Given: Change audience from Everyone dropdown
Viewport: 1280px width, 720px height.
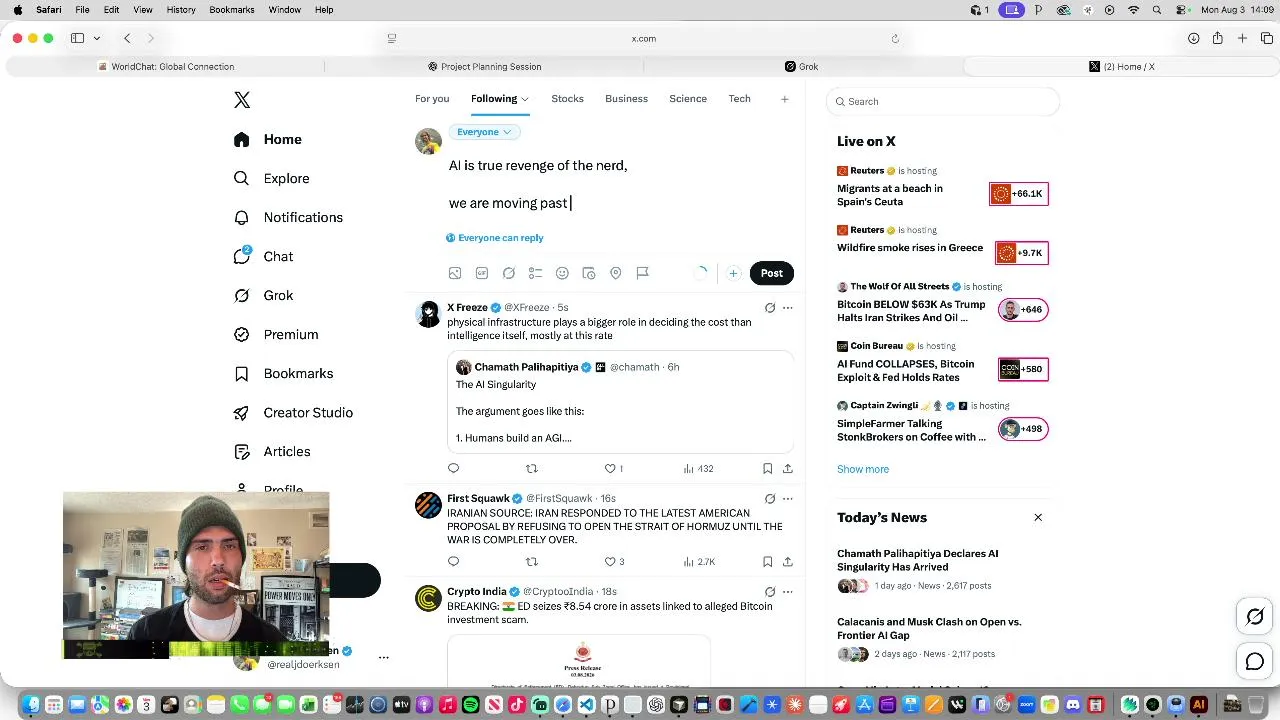Looking at the screenshot, I should coord(483,132).
